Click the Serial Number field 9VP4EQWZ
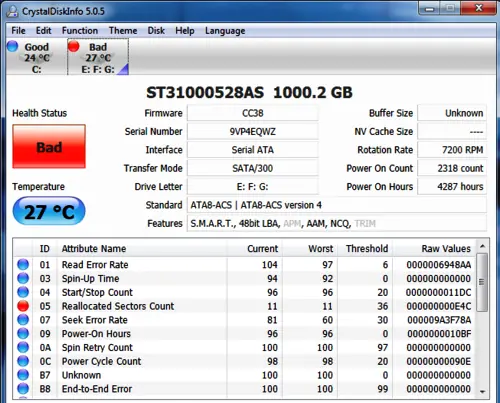 coord(252,131)
